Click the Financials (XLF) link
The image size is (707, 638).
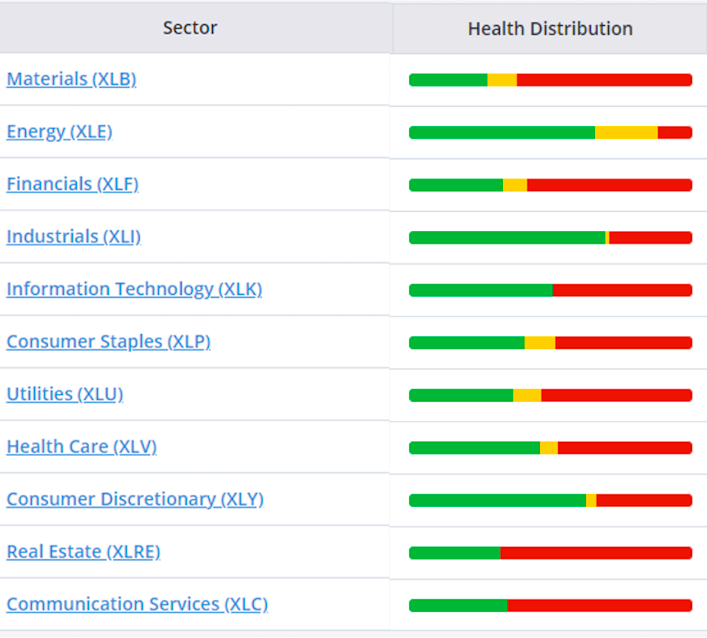click(x=72, y=184)
